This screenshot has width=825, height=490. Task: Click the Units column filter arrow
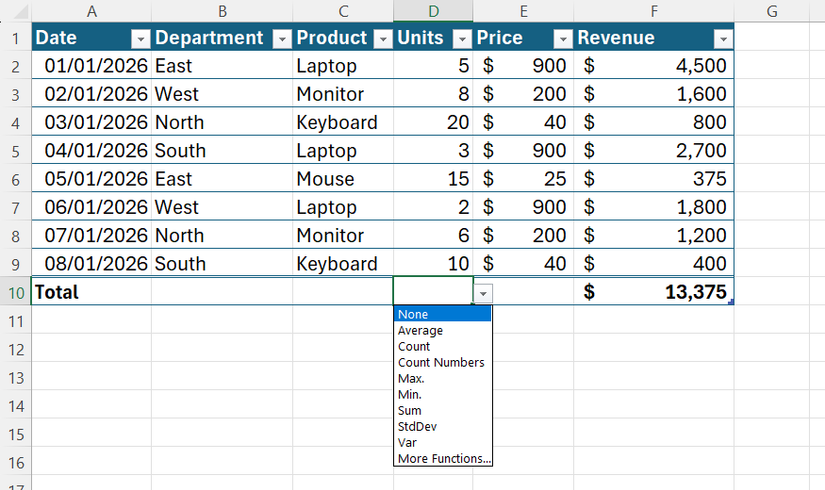click(462, 39)
